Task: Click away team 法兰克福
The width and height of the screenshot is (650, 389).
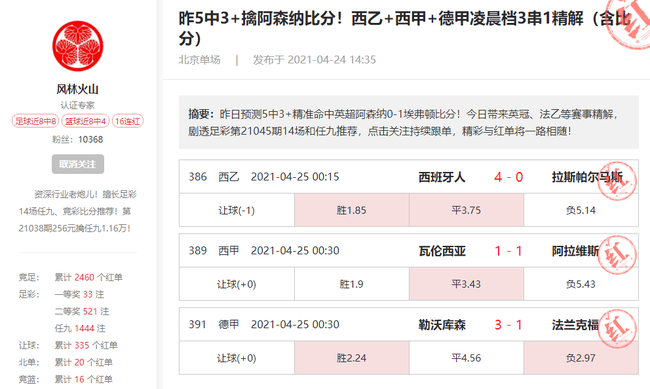Action: pyautogui.click(x=575, y=325)
